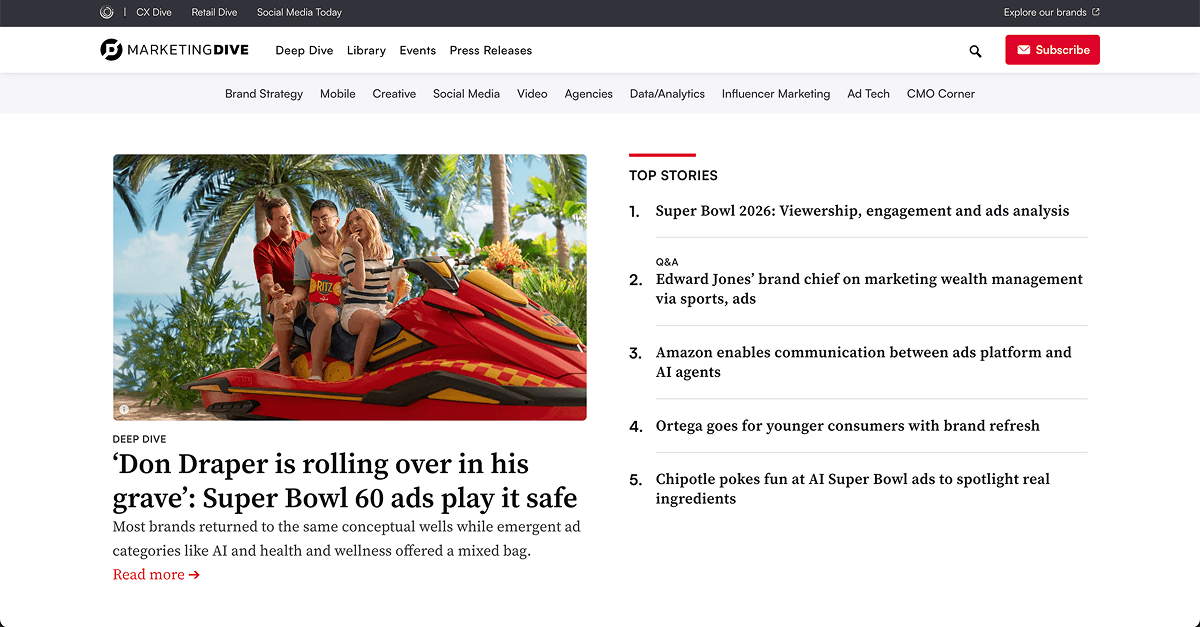Click the red arrow after Read more

click(x=197, y=574)
